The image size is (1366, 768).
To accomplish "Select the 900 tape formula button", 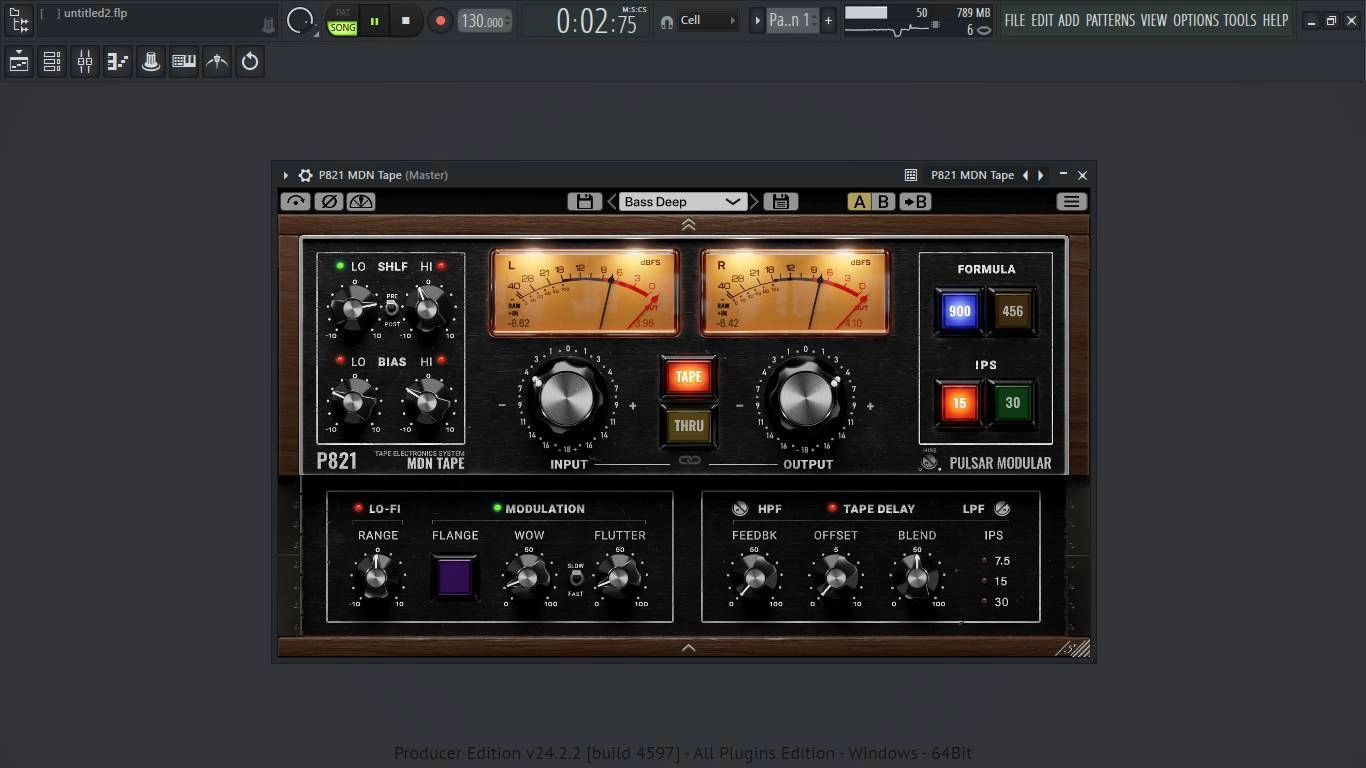I will [959, 311].
